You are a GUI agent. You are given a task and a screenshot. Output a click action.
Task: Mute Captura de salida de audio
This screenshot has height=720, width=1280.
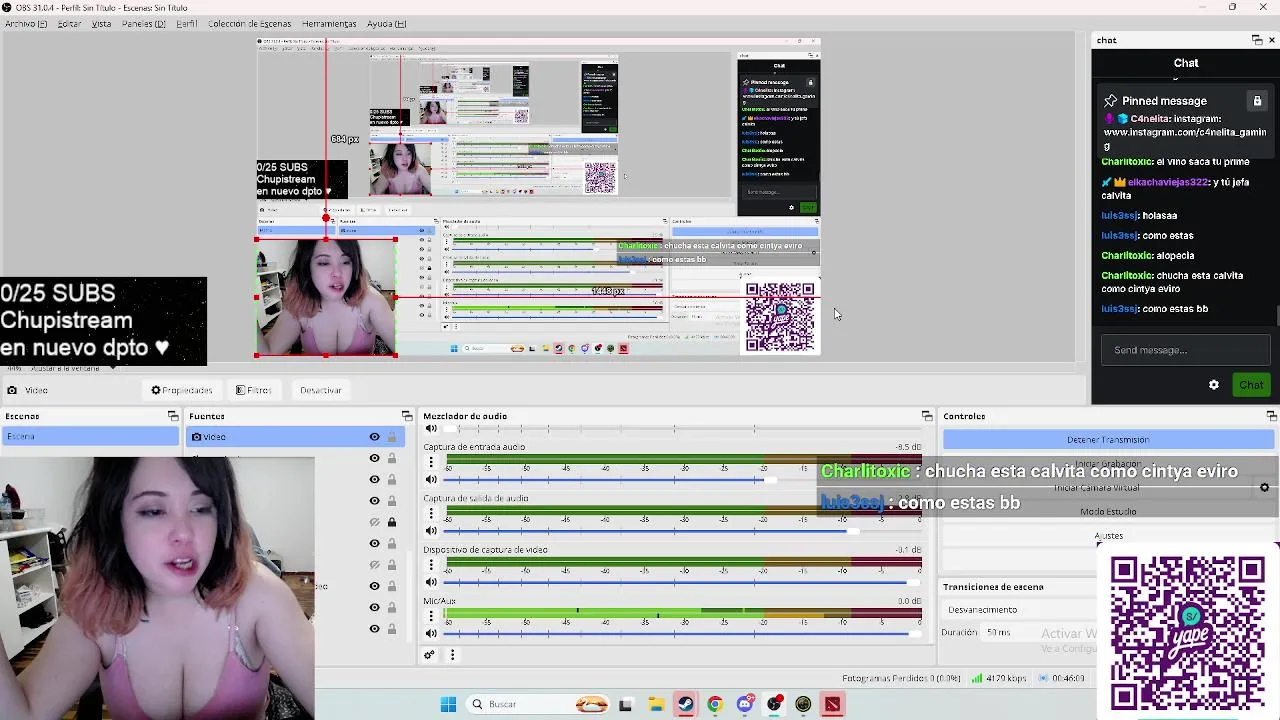click(431, 531)
